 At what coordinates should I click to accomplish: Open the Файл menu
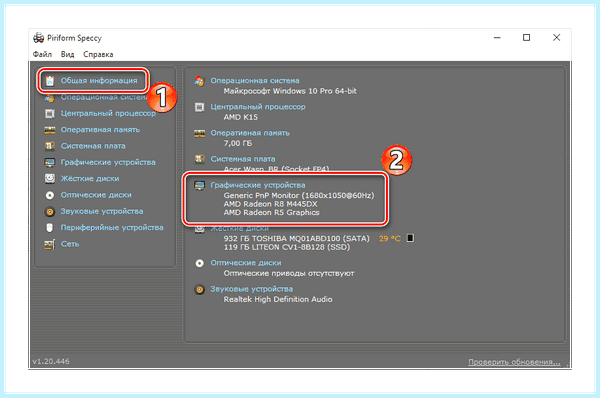click(x=42, y=54)
